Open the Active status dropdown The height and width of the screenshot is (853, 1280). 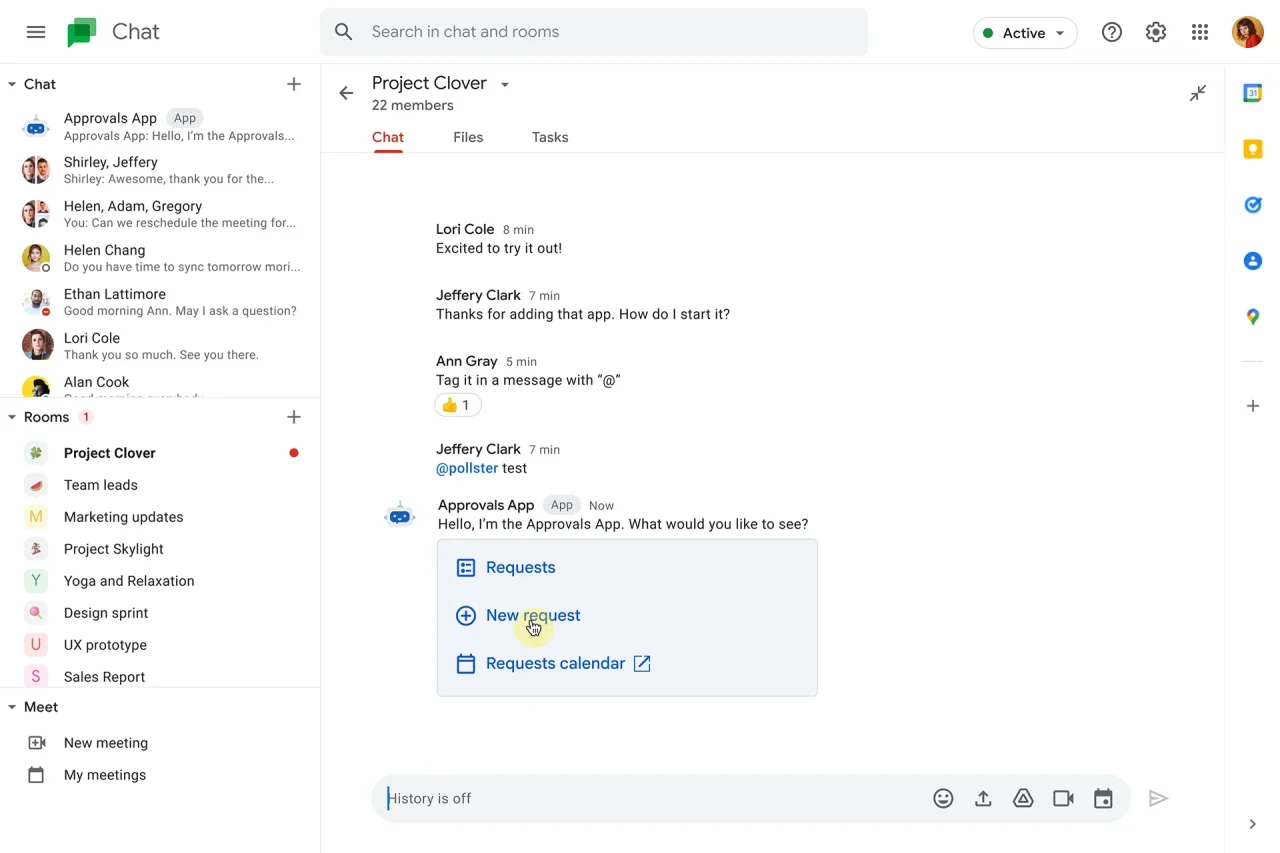pos(1025,33)
